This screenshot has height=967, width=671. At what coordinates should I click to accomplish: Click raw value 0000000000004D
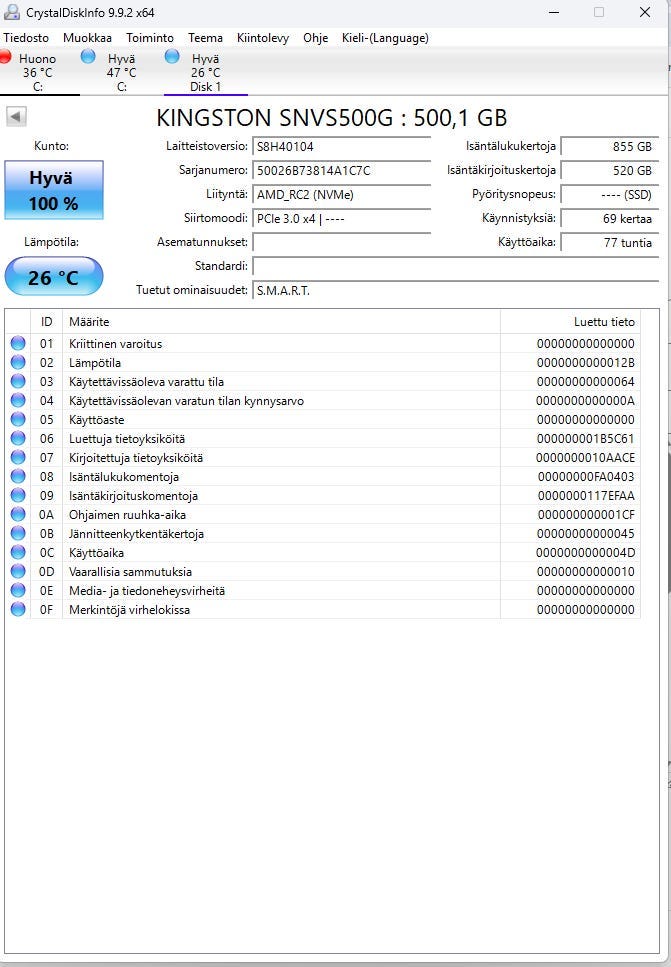tap(585, 553)
